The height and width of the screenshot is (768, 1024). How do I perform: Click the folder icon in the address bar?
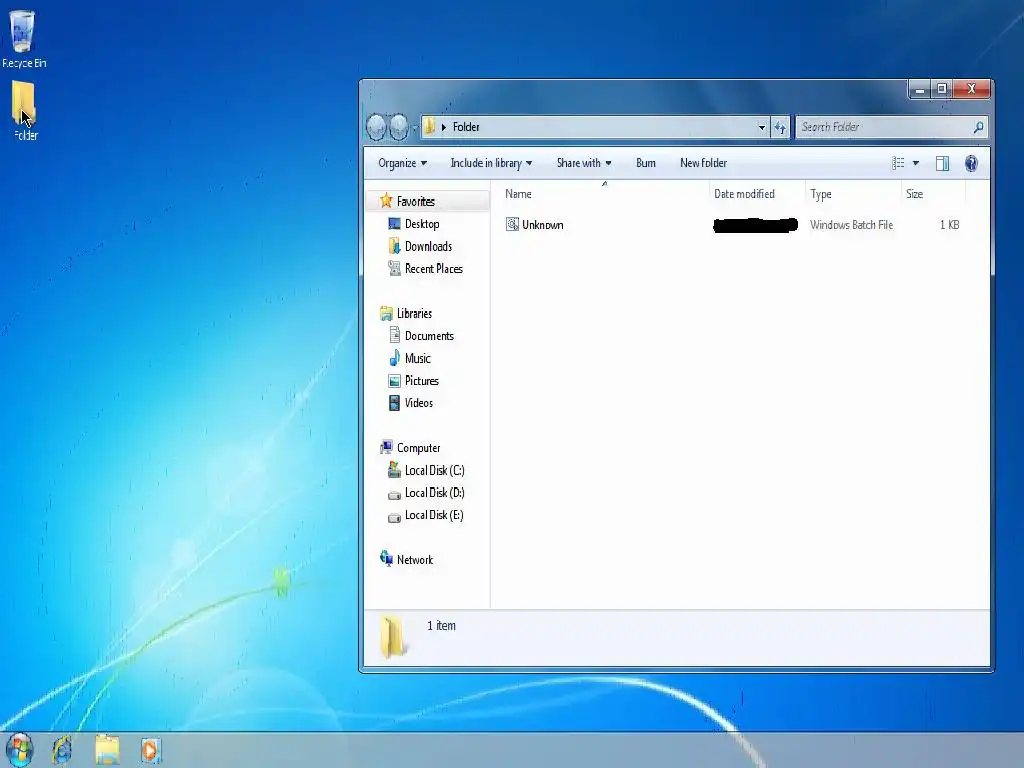[429, 127]
